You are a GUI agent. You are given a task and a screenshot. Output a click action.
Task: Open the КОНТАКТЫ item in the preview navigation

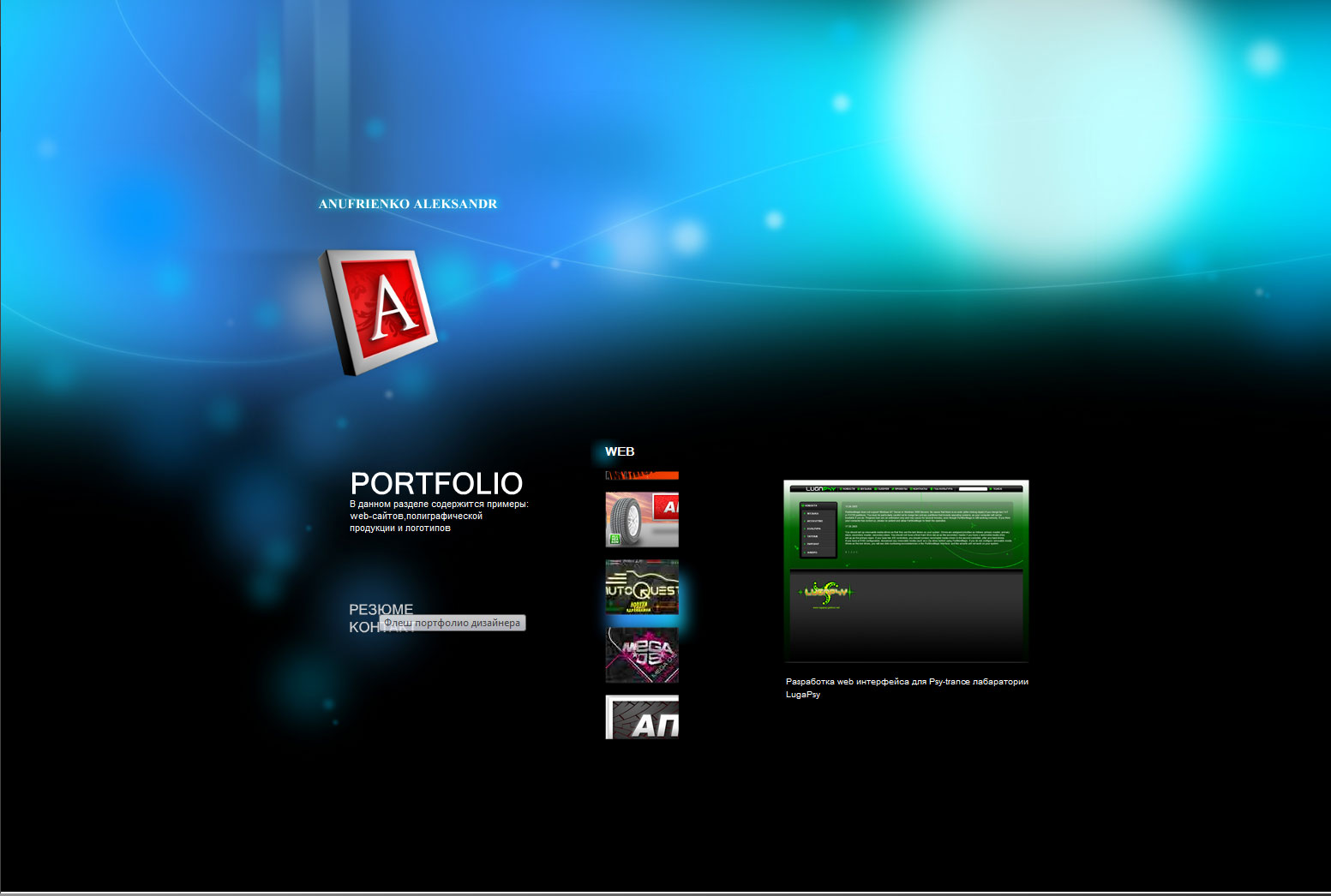(920, 489)
